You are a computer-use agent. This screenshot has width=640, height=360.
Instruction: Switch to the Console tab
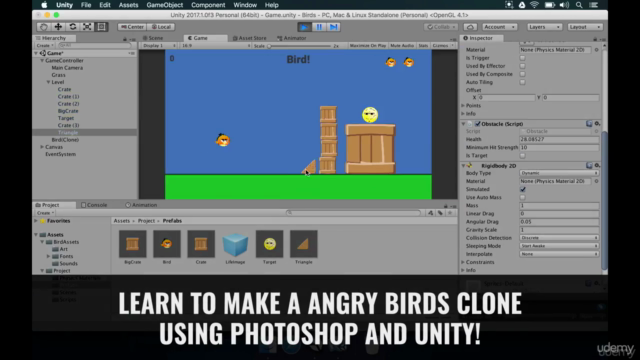coord(94,205)
